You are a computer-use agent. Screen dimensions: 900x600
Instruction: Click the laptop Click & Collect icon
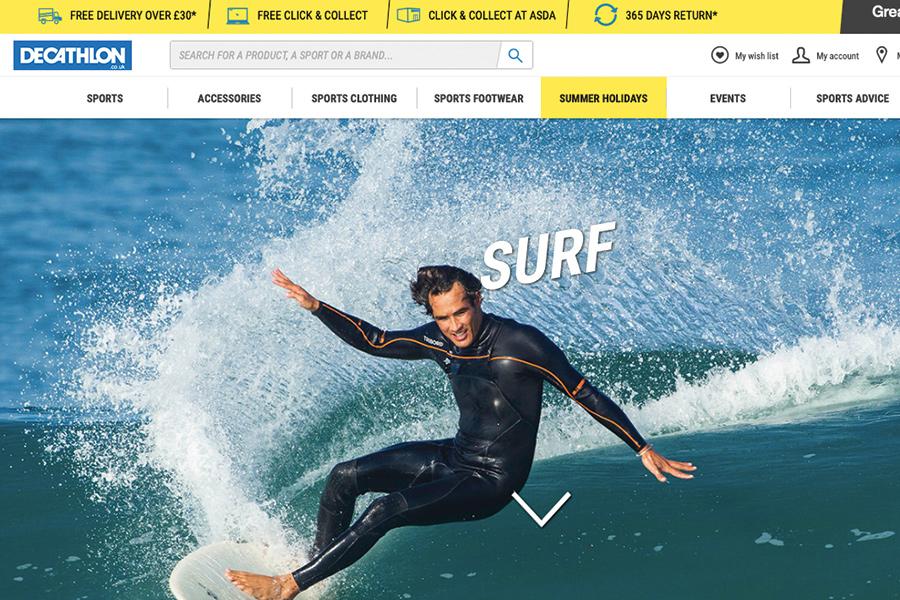coord(237,16)
